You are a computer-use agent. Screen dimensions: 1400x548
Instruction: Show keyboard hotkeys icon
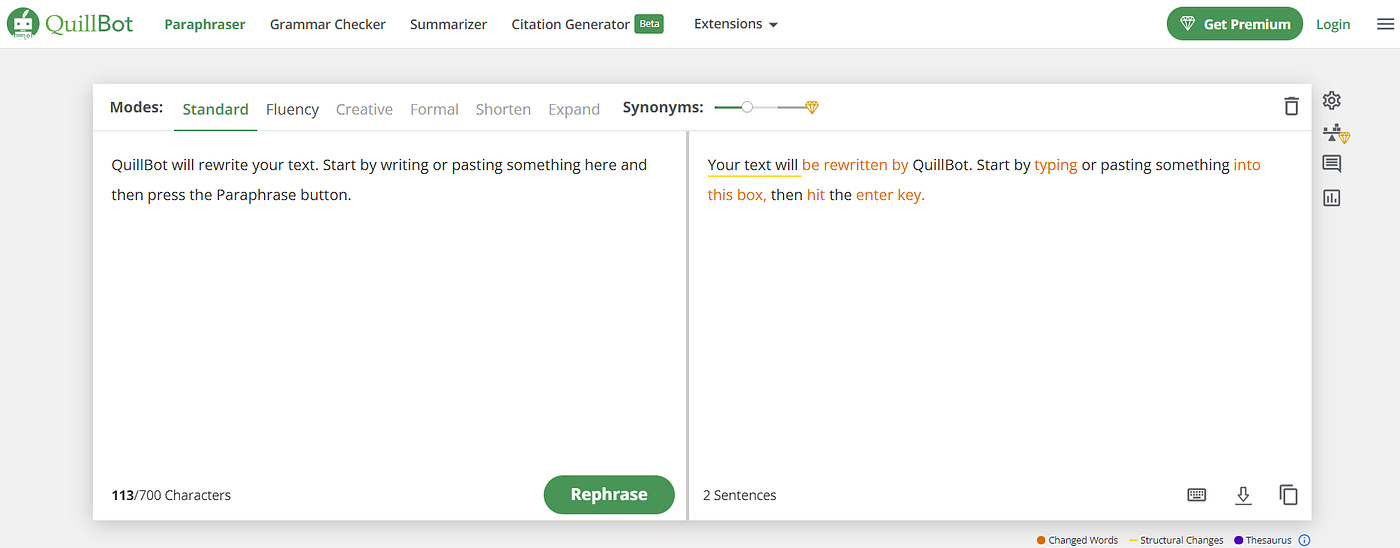(1196, 495)
